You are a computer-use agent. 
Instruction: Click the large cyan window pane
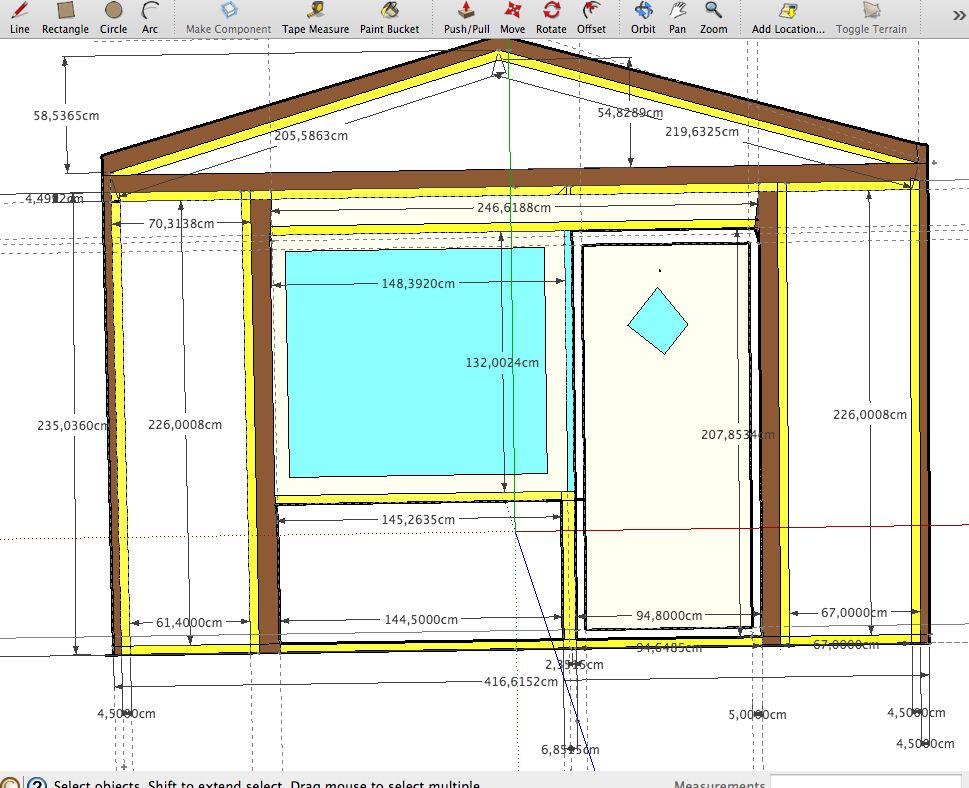pos(417,362)
